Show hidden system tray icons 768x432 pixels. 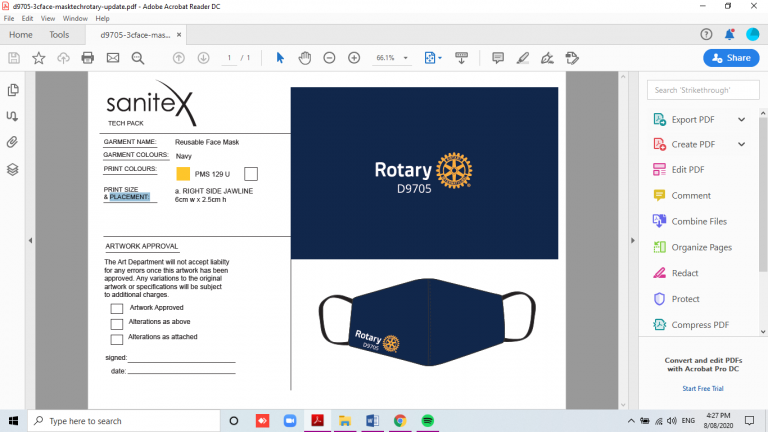point(631,421)
